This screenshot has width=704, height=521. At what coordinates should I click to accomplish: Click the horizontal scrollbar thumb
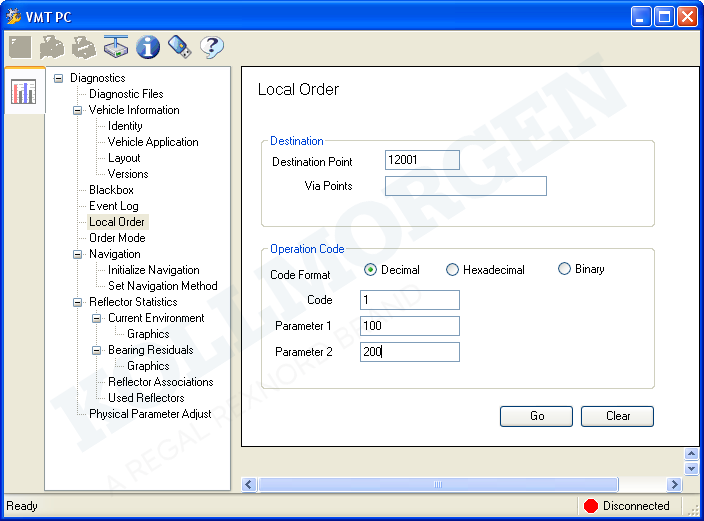(x=436, y=484)
